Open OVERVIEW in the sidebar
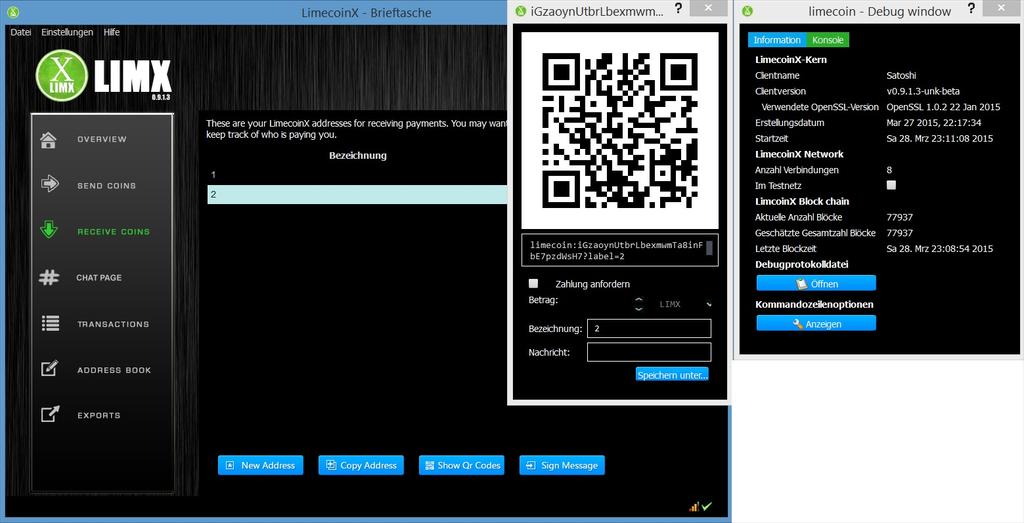This screenshot has width=1024, height=523. pyautogui.click(x=102, y=139)
